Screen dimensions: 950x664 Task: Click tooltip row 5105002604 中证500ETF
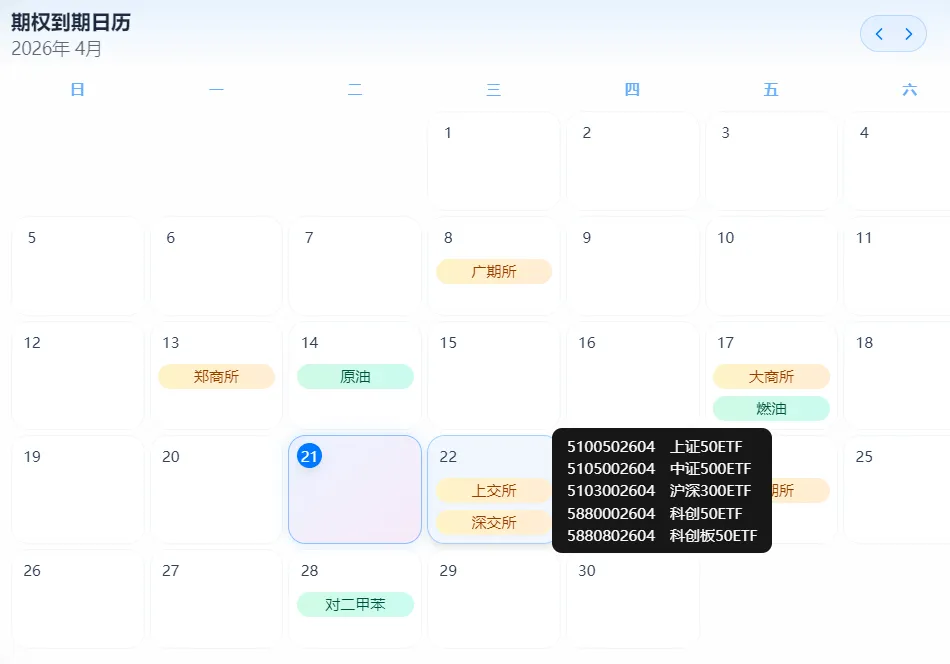click(659, 468)
